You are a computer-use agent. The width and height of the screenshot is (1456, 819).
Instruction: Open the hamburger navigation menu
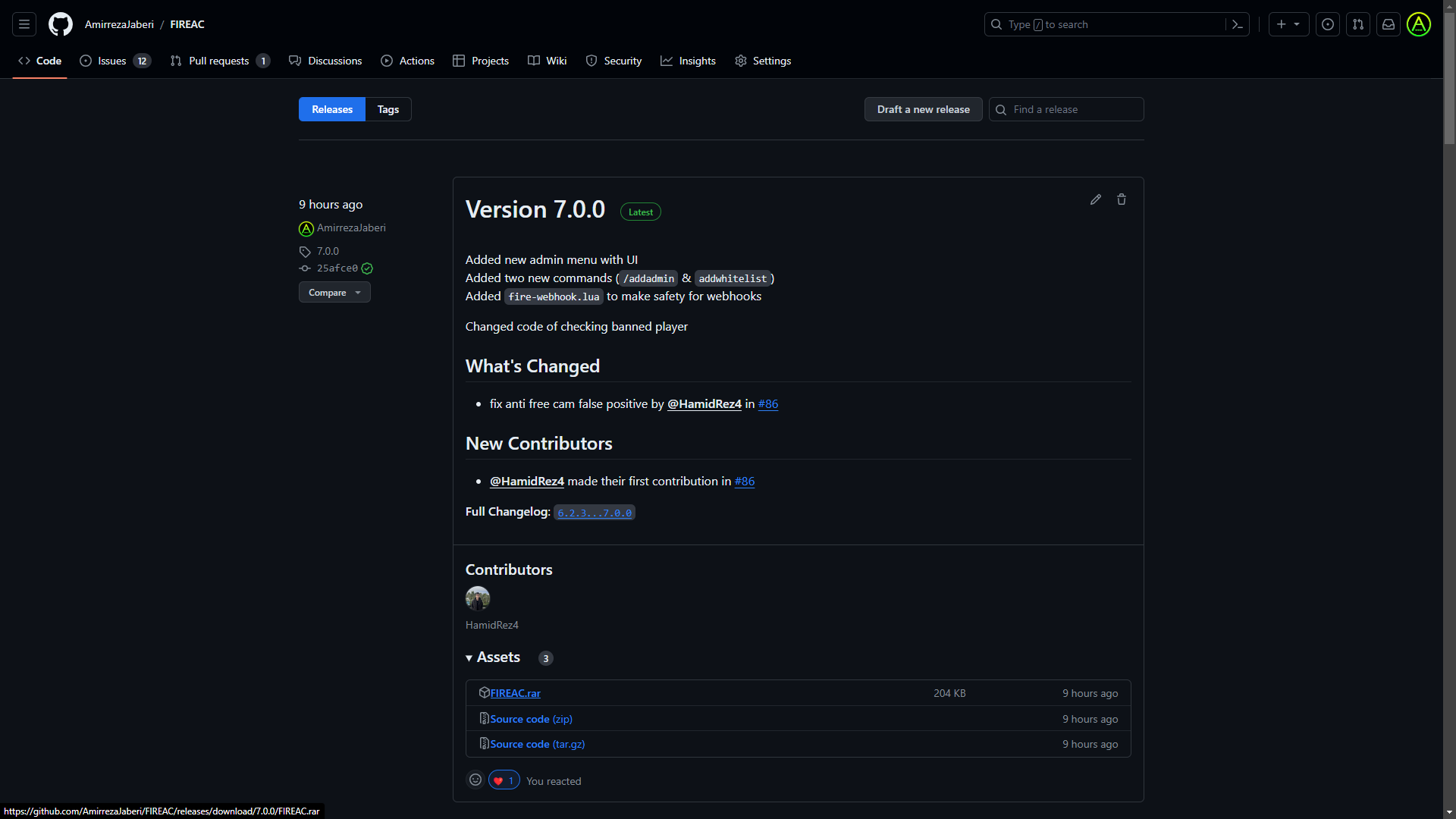[x=24, y=24]
